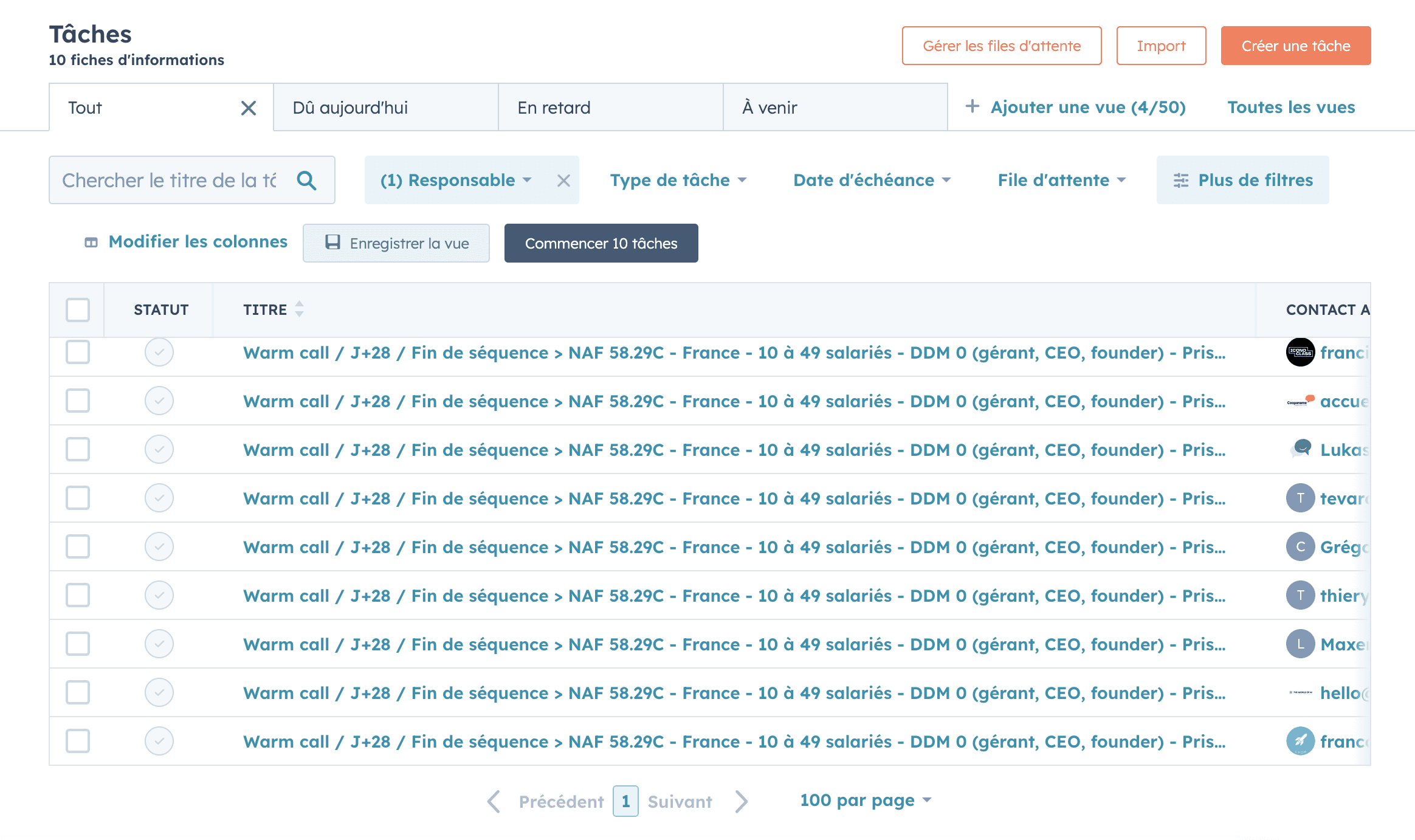Open the Warm call task for tevar

[734, 498]
